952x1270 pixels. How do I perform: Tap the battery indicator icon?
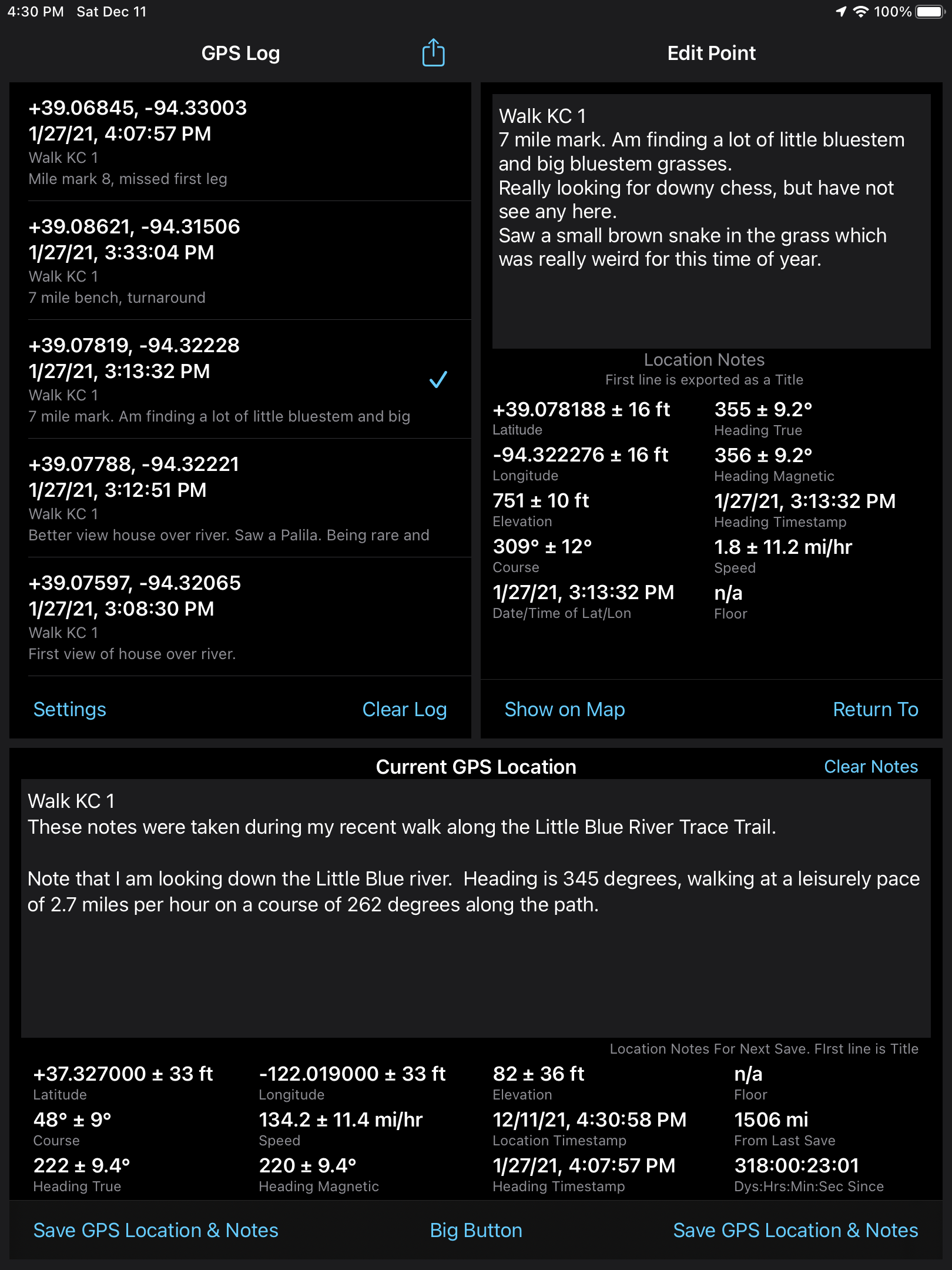click(x=930, y=12)
